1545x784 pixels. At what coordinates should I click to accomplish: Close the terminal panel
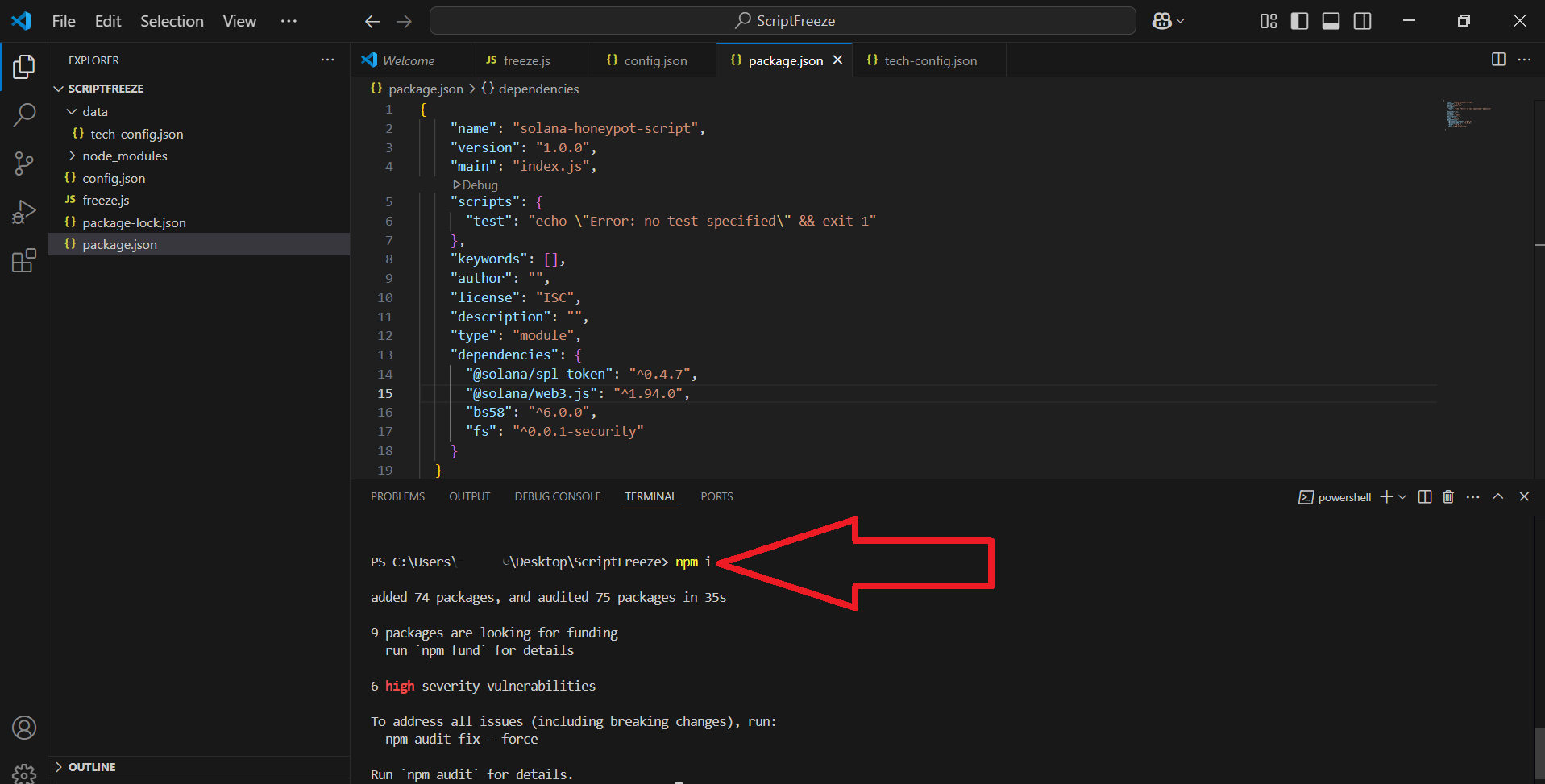1524,496
